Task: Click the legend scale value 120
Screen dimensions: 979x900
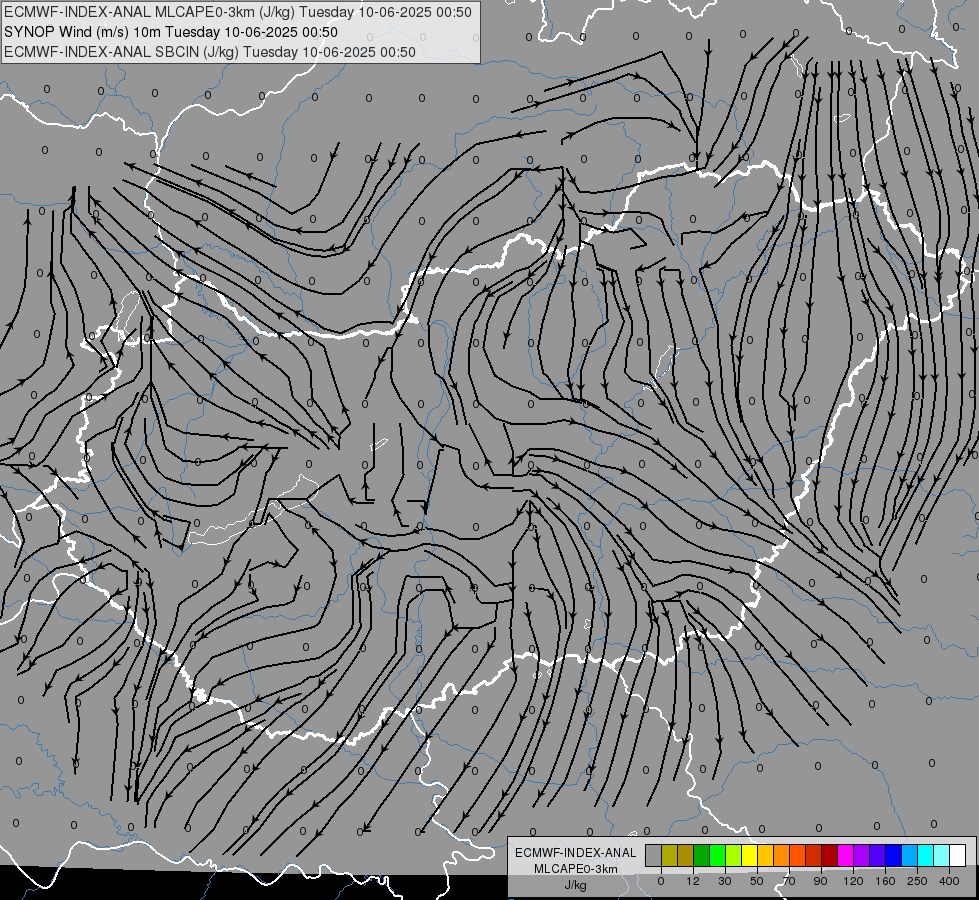Action: pyautogui.click(x=853, y=881)
